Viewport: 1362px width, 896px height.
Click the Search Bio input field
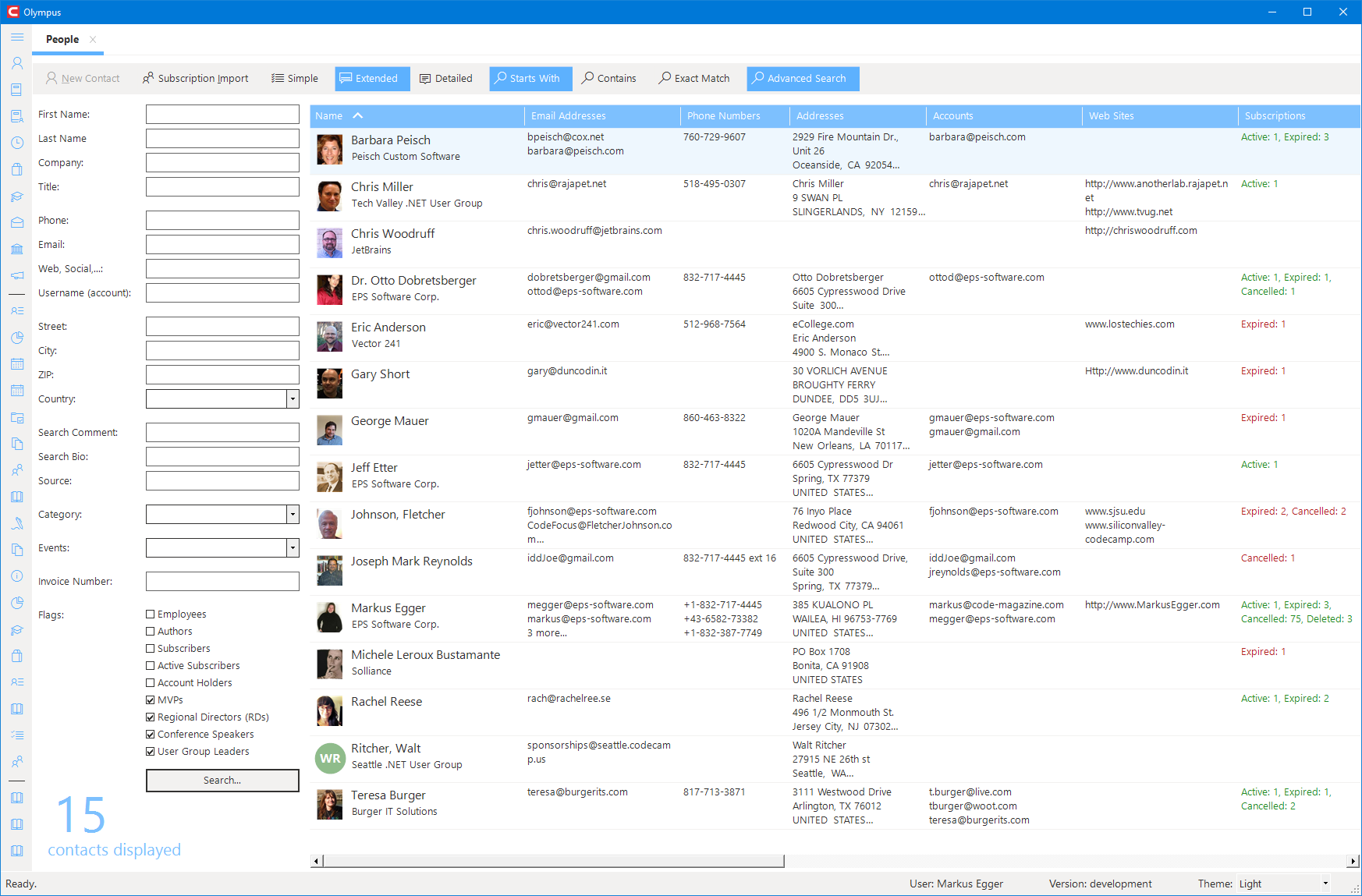pyautogui.click(x=222, y=457)
